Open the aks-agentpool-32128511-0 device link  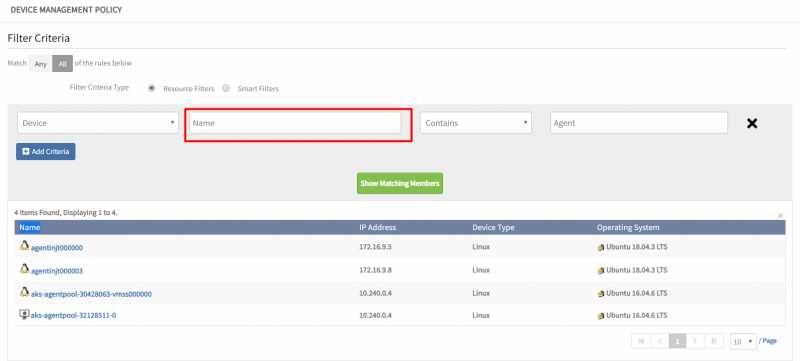click(x=73, y=315)
